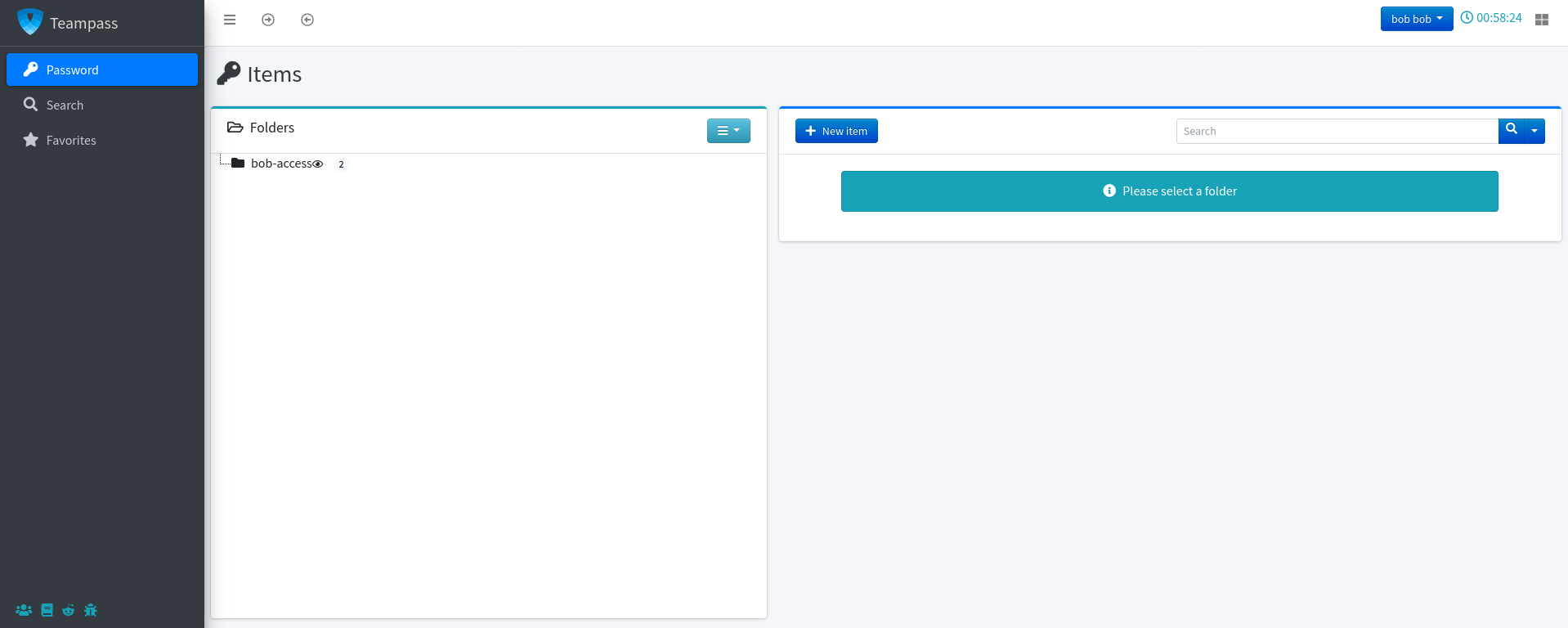
Task: Open the Search page in sidebar
Action: 102,105
